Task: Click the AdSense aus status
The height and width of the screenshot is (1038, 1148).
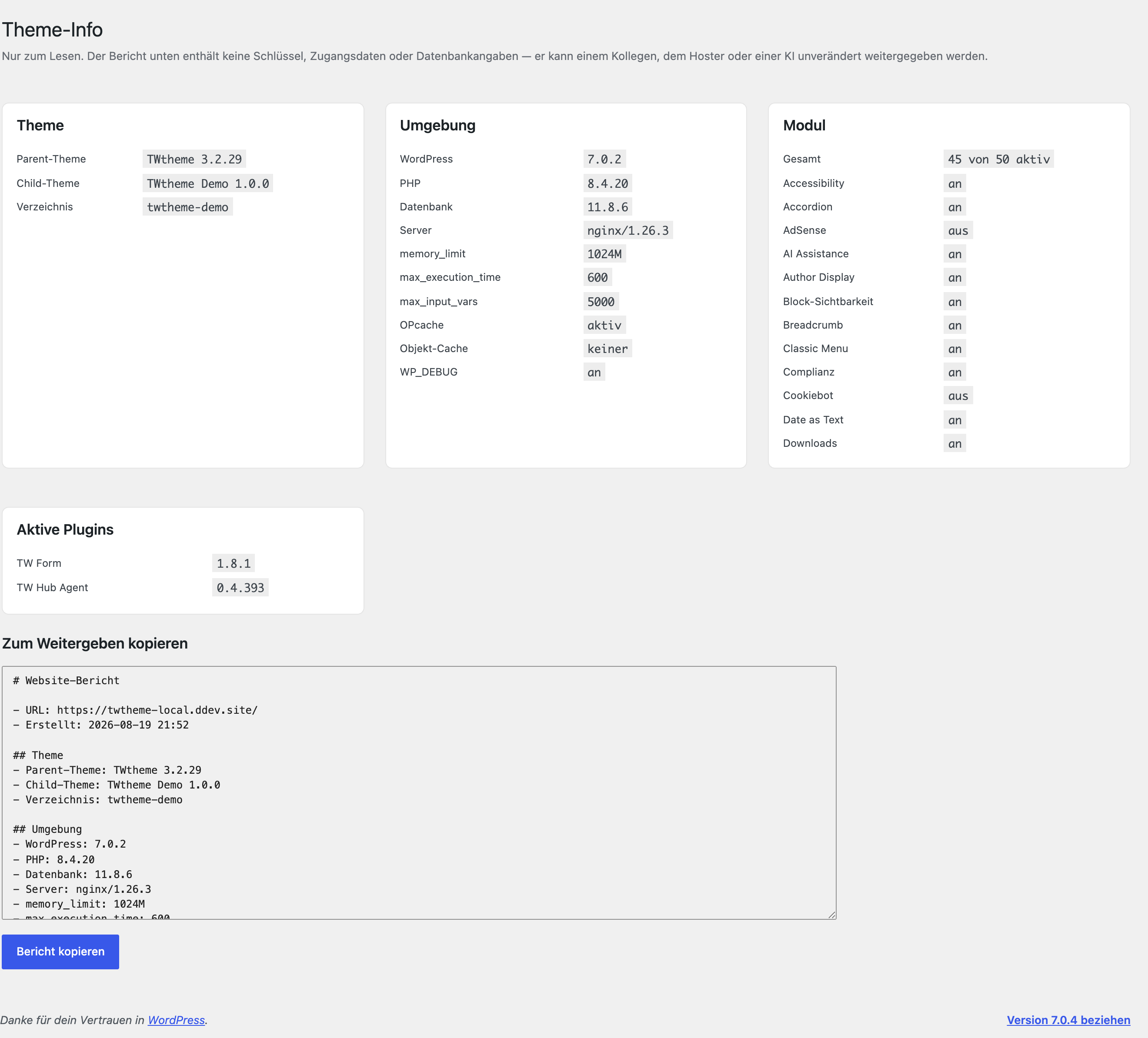Action: pos(958,230)
